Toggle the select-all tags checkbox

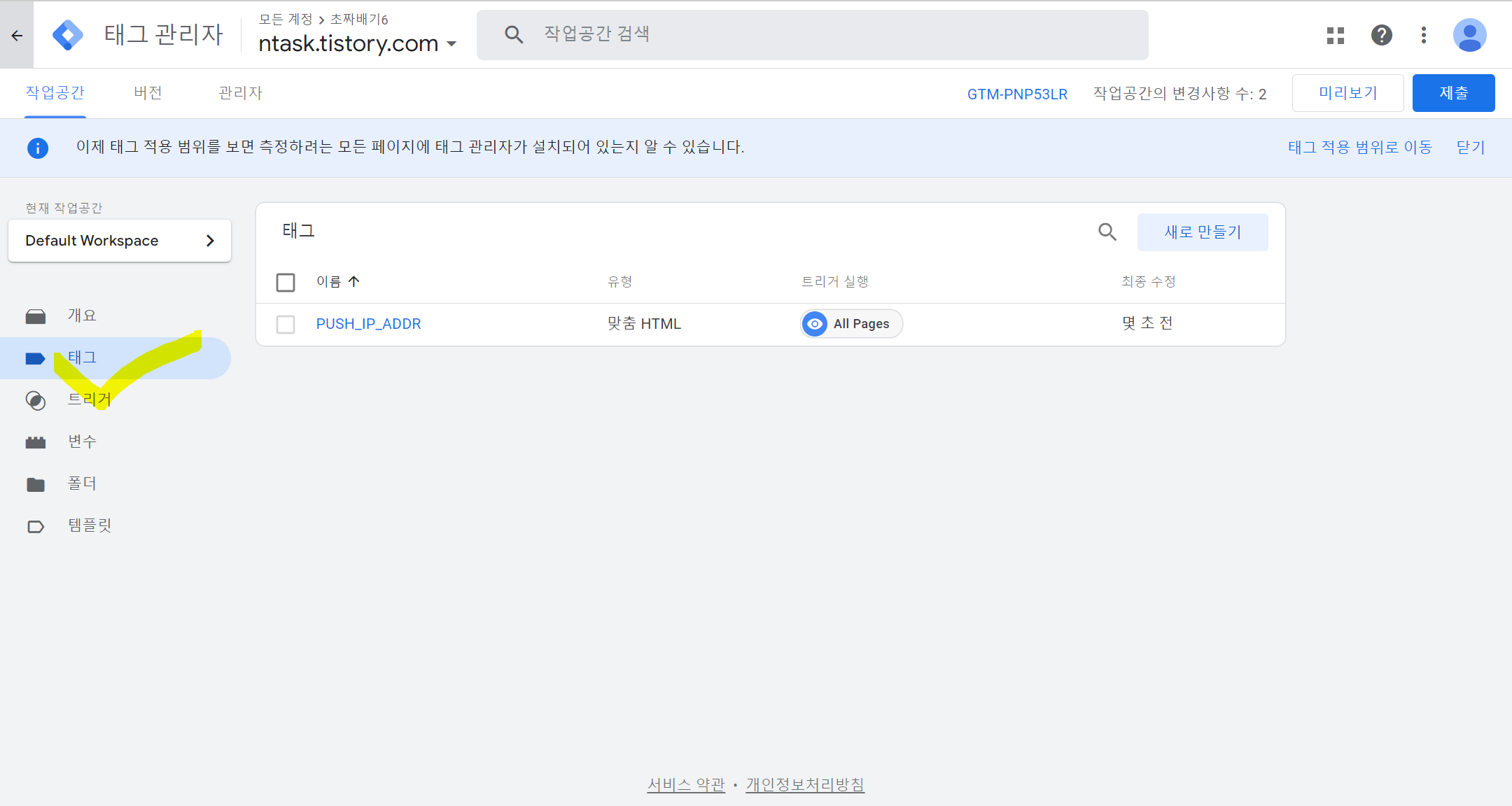pyautogui.click(x=286, y=282)
